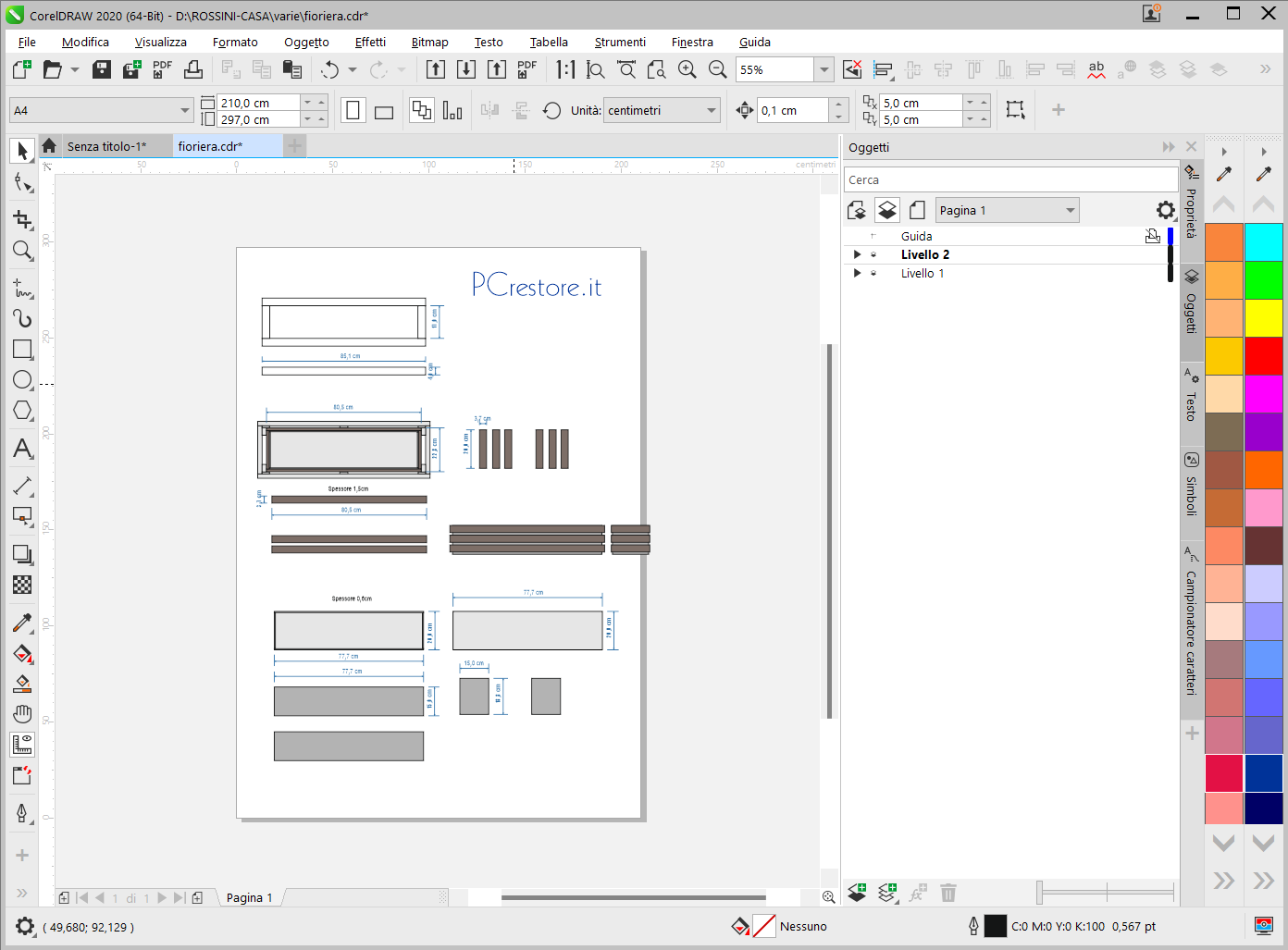Select the Shape edit tool

click(22, 183)
